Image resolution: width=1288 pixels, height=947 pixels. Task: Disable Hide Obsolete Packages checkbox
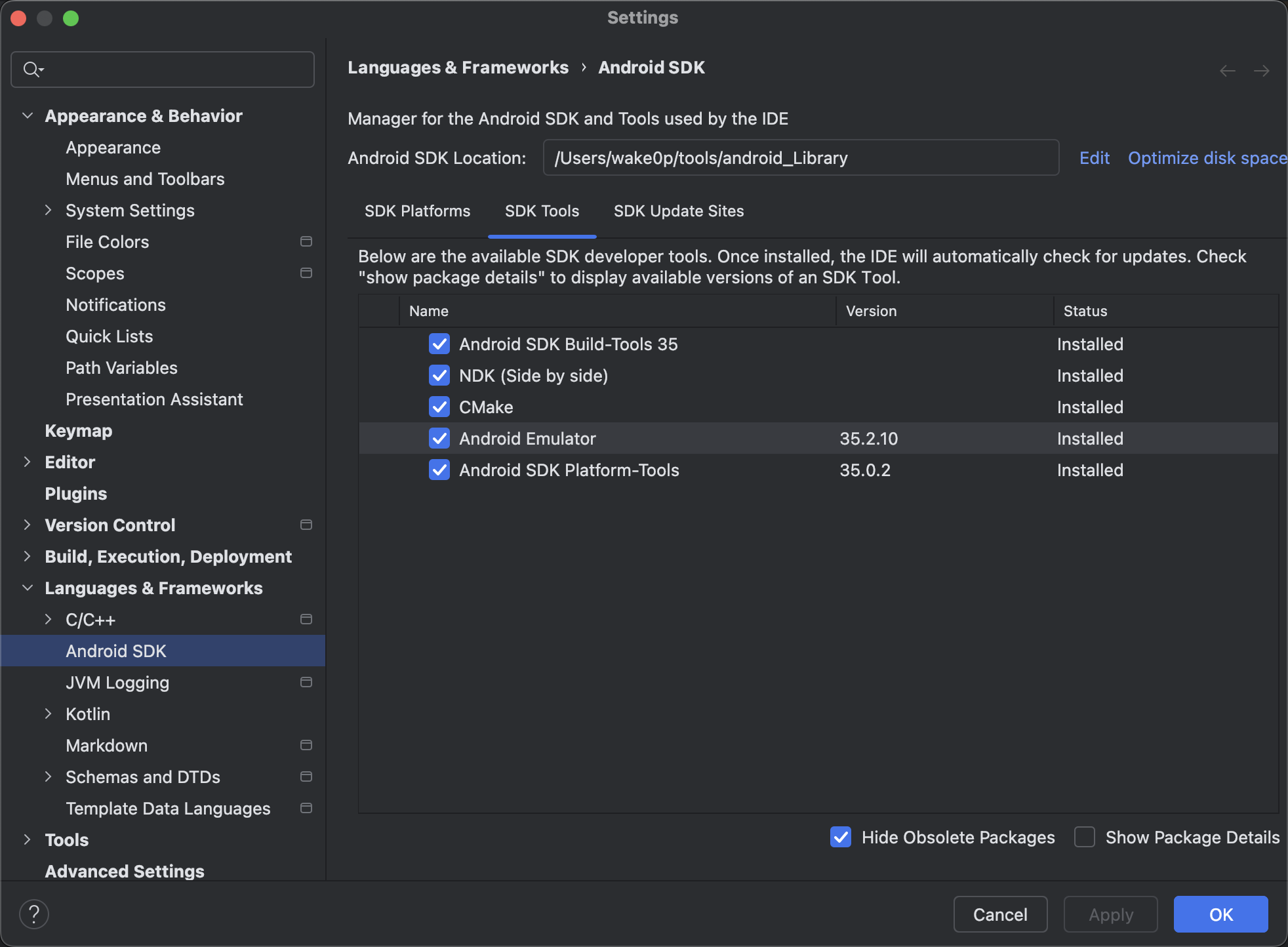point(841,837)
